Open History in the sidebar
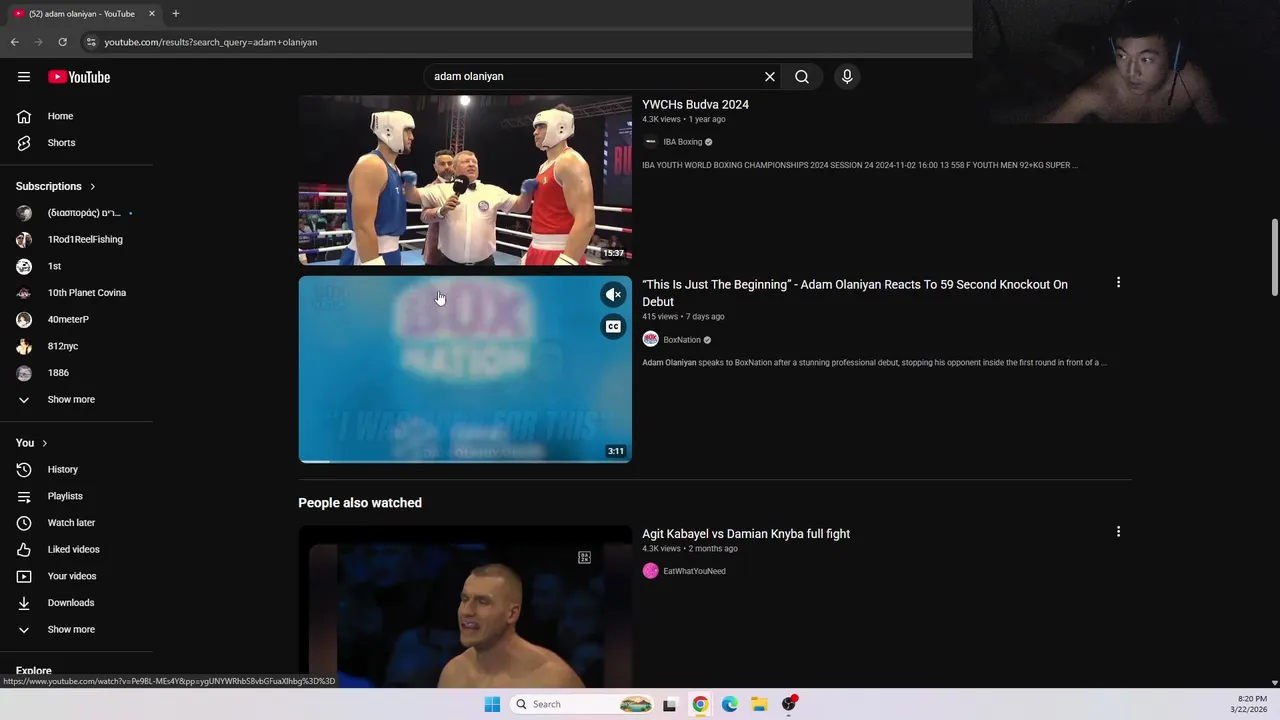 77,470
